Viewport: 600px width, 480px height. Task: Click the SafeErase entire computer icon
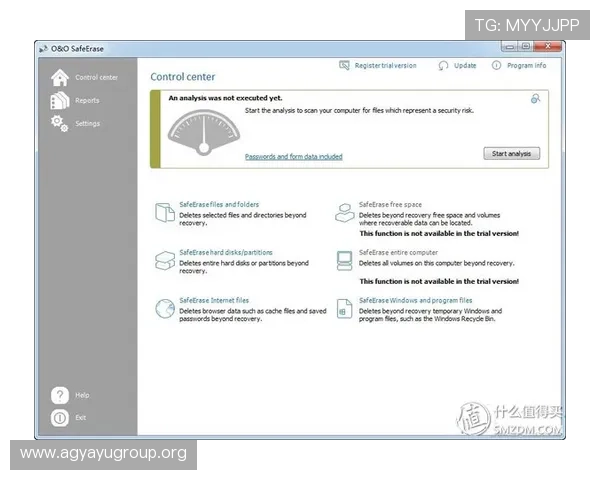tap(344, 261)
